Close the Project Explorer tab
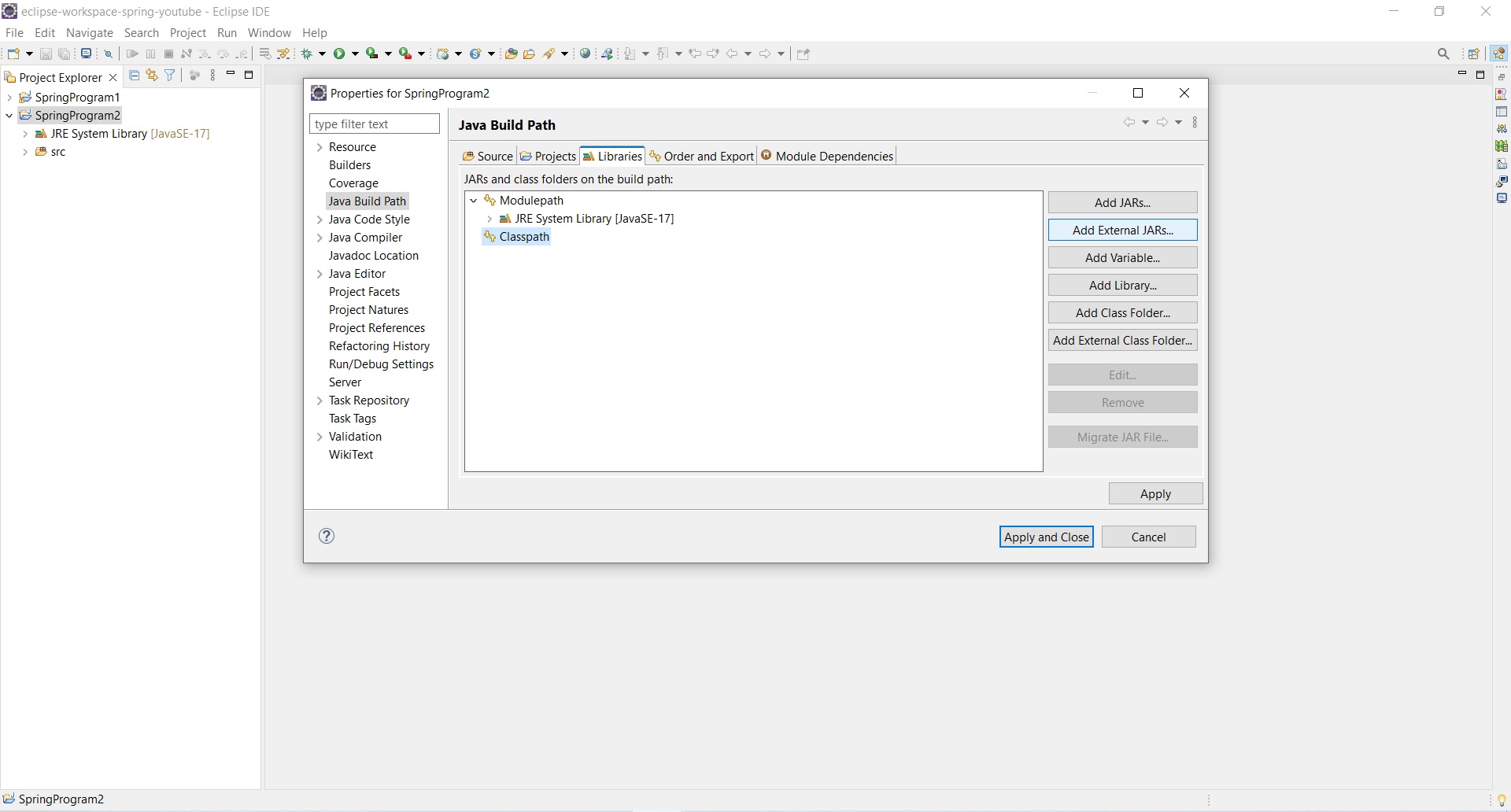Screen dimensions: 1511x812 pyautogui.click(x=113, y=77)
